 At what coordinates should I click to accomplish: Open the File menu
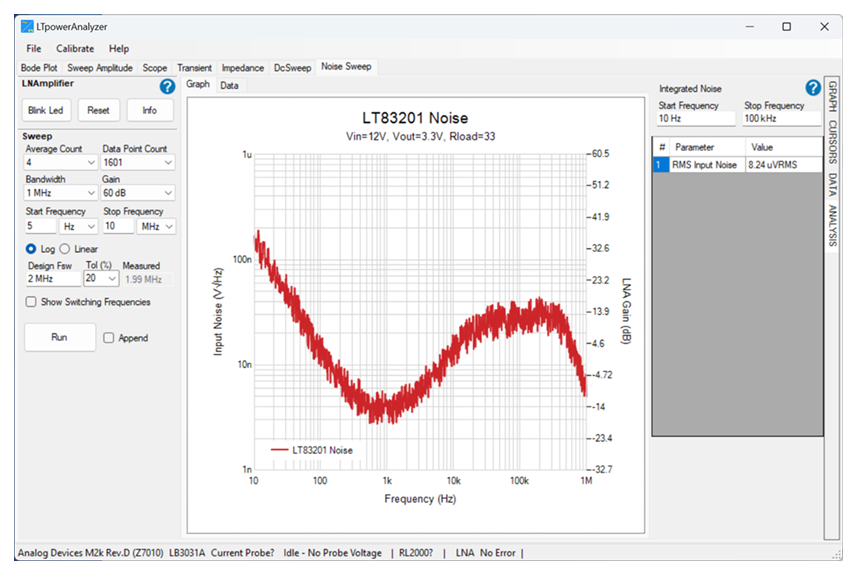point(34,49)
